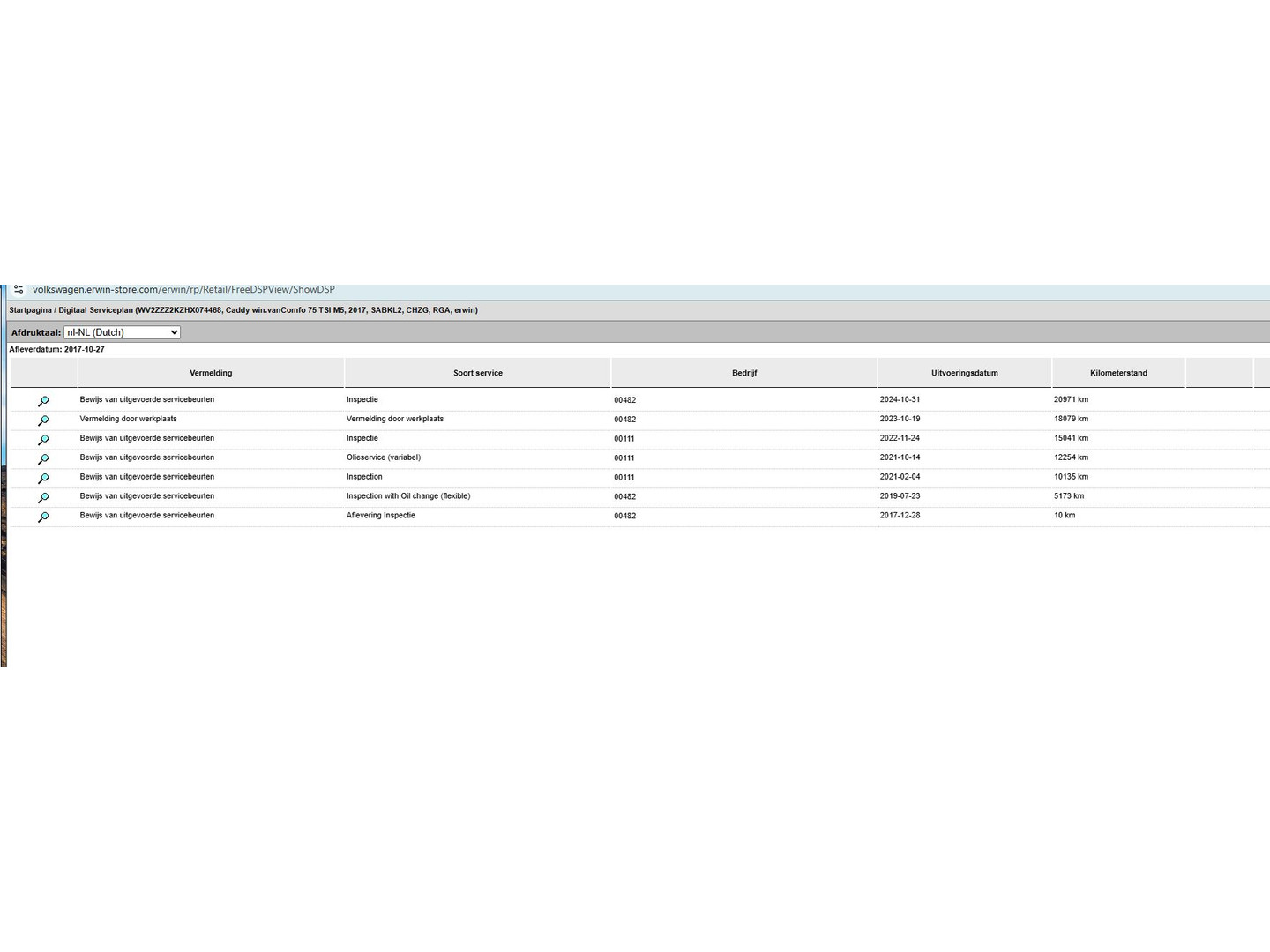This screenshot has width=1270, height=952.
Task: Click the site information icon in address bar
Action: tap(19, 289)
